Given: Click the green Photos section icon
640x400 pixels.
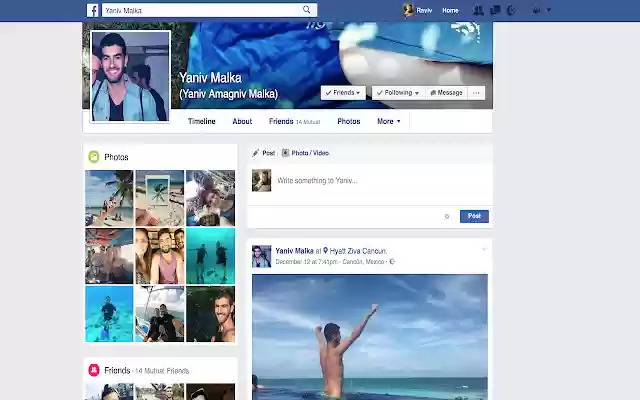Looking at the screenshot, I should coord(94,157).
